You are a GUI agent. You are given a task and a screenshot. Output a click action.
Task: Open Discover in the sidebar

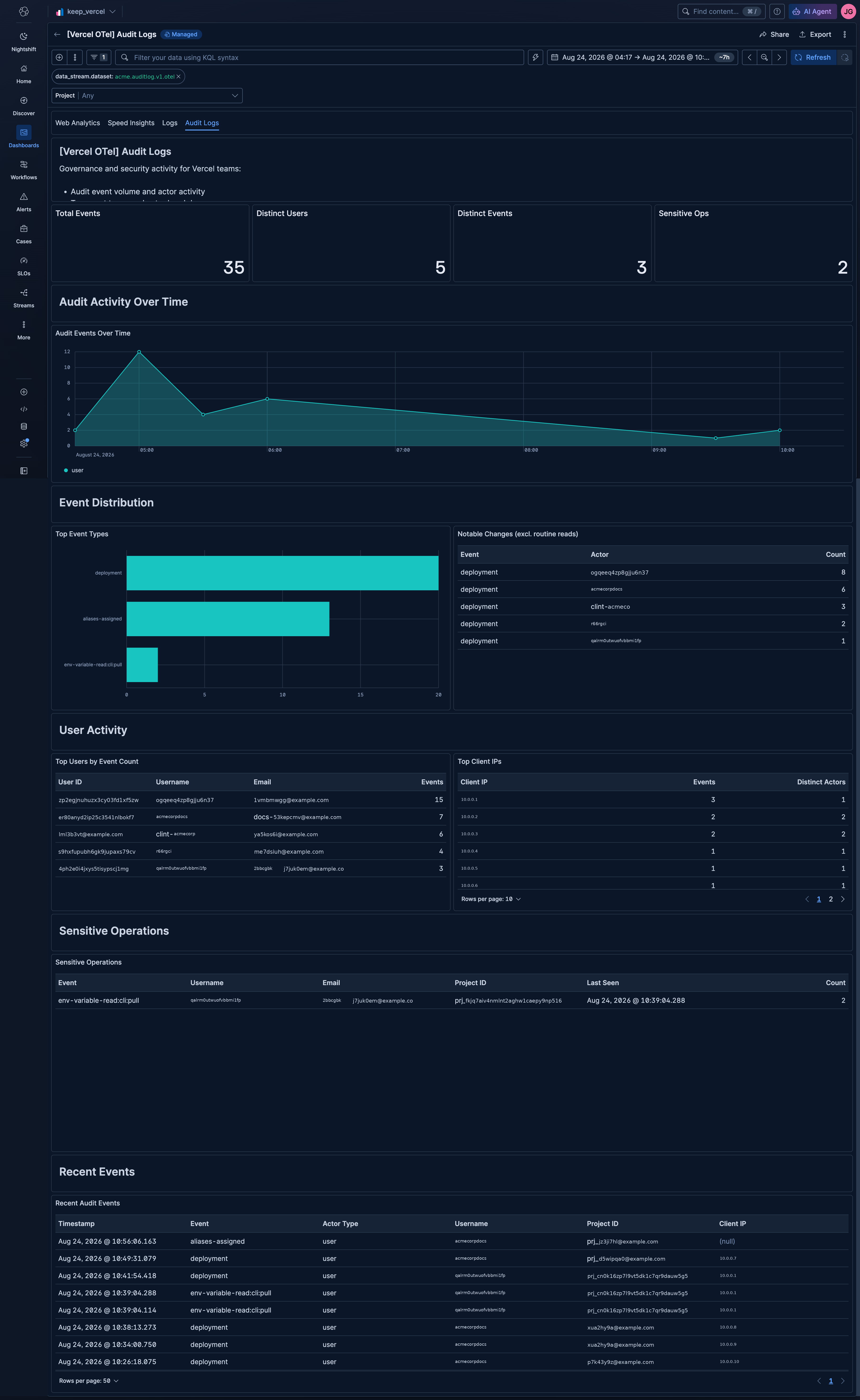(x=23, y=106)
